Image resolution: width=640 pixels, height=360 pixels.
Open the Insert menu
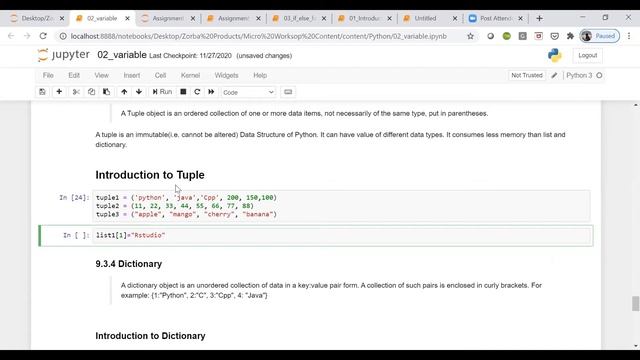click(132, 75)
